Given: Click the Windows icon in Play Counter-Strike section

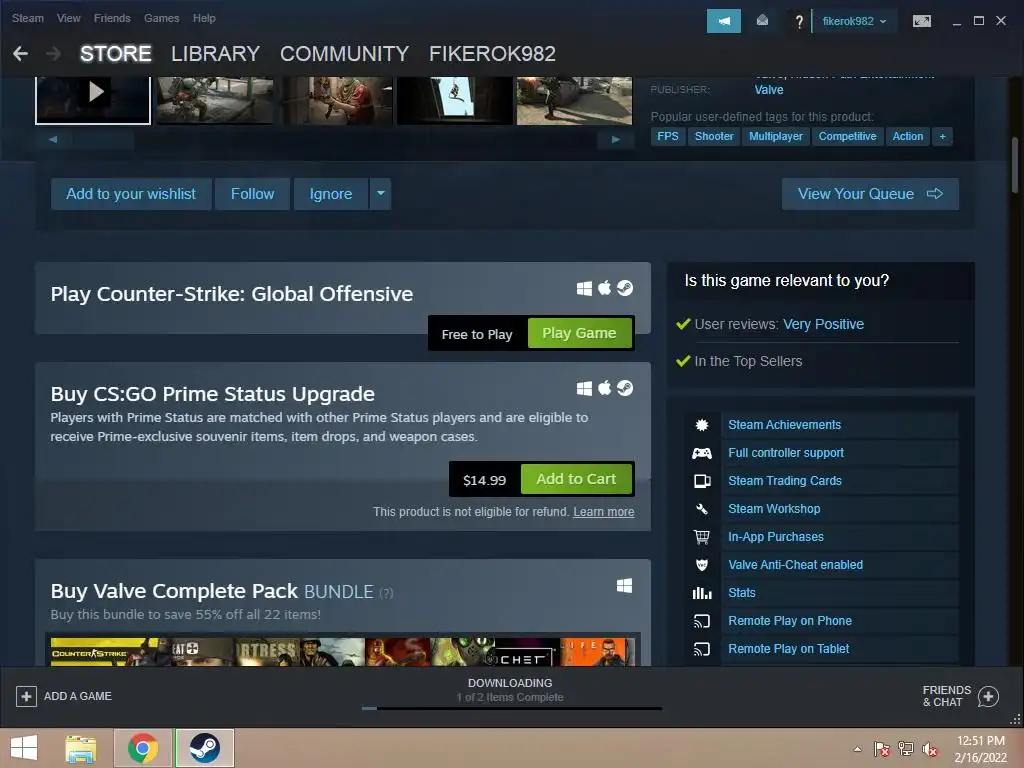Looking at the screenshot, I should (584, 288).
